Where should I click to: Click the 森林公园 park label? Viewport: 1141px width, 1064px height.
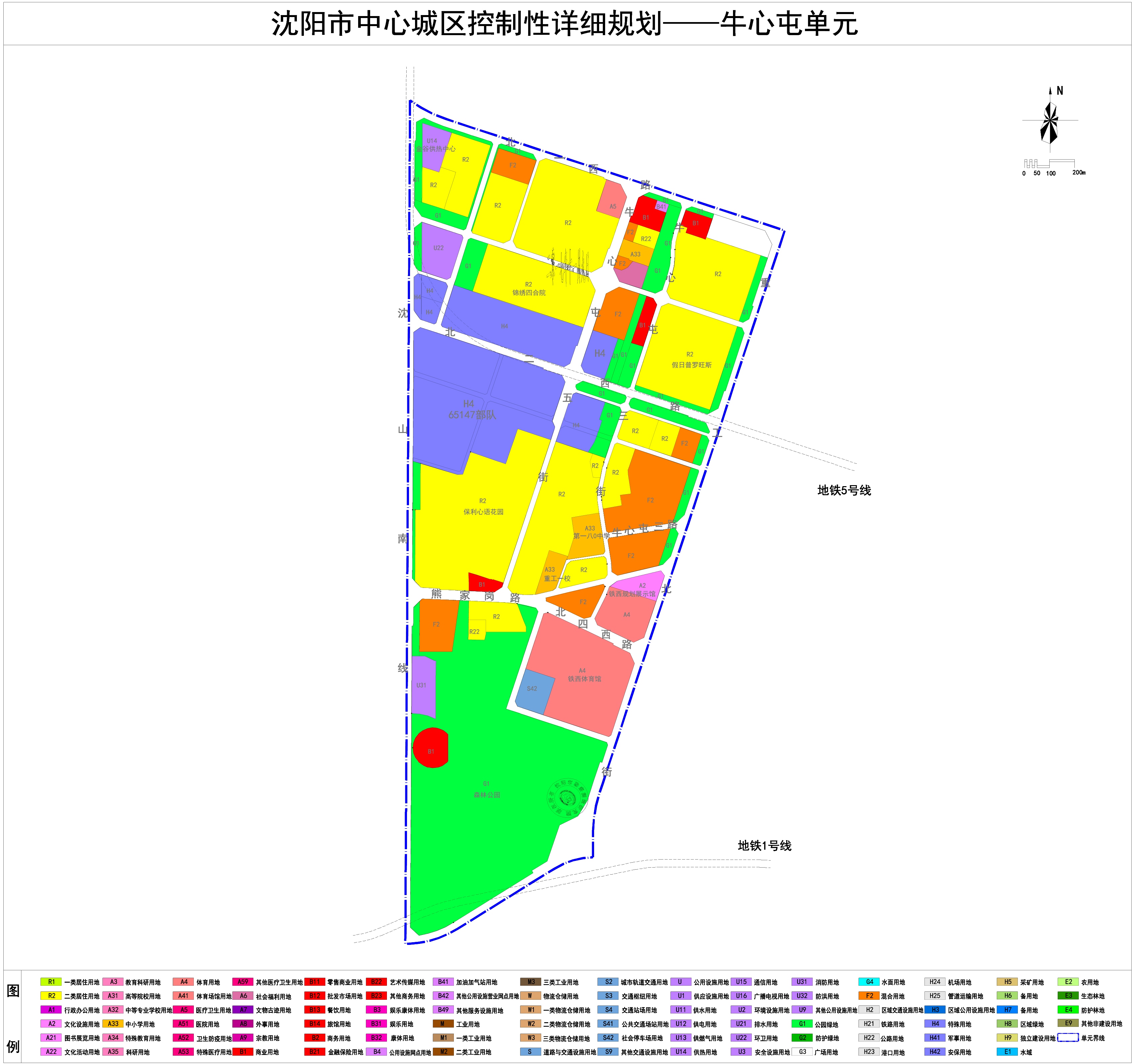click(x=487, y=795)
